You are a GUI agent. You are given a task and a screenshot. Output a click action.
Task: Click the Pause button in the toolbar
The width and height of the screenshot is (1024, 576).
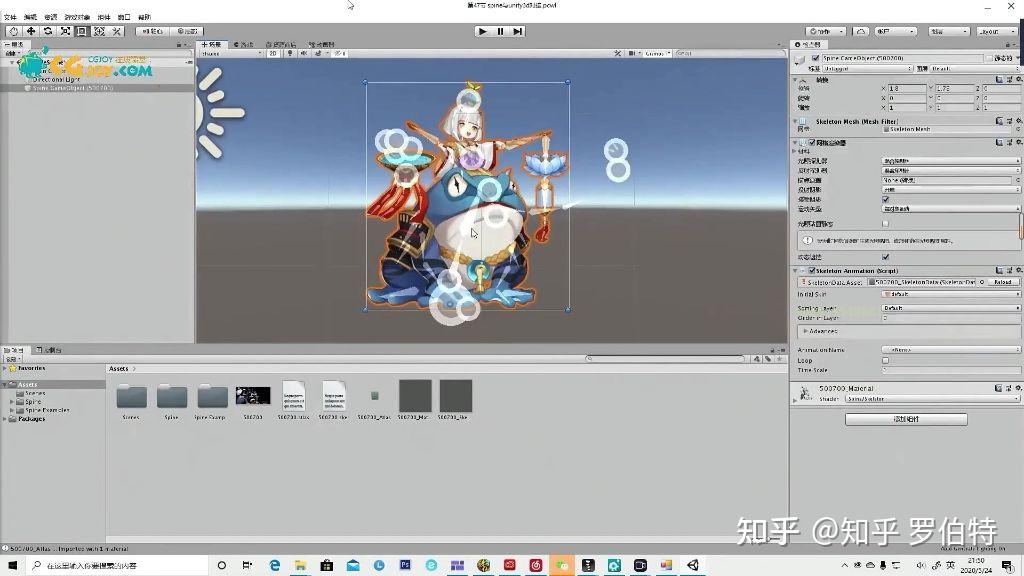499,31
